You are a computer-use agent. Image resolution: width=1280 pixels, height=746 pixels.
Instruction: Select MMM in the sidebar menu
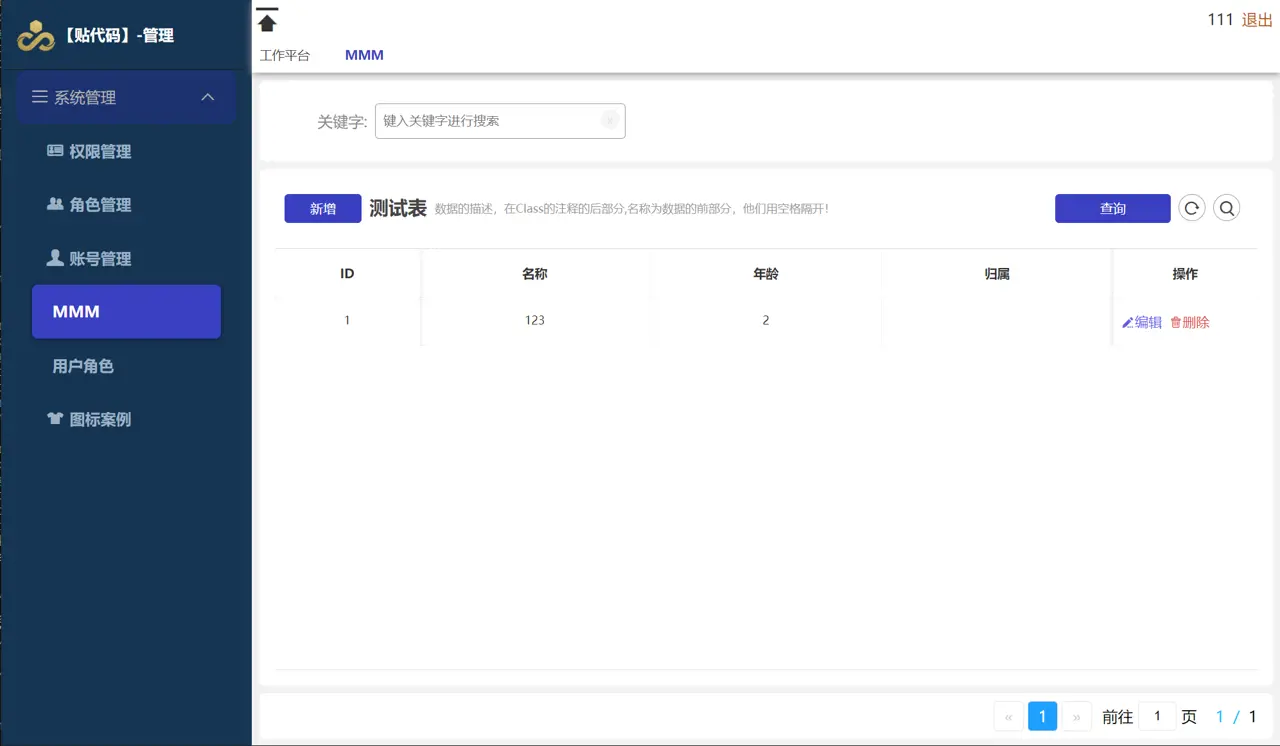pyautogui.click(x=126, y=312)
